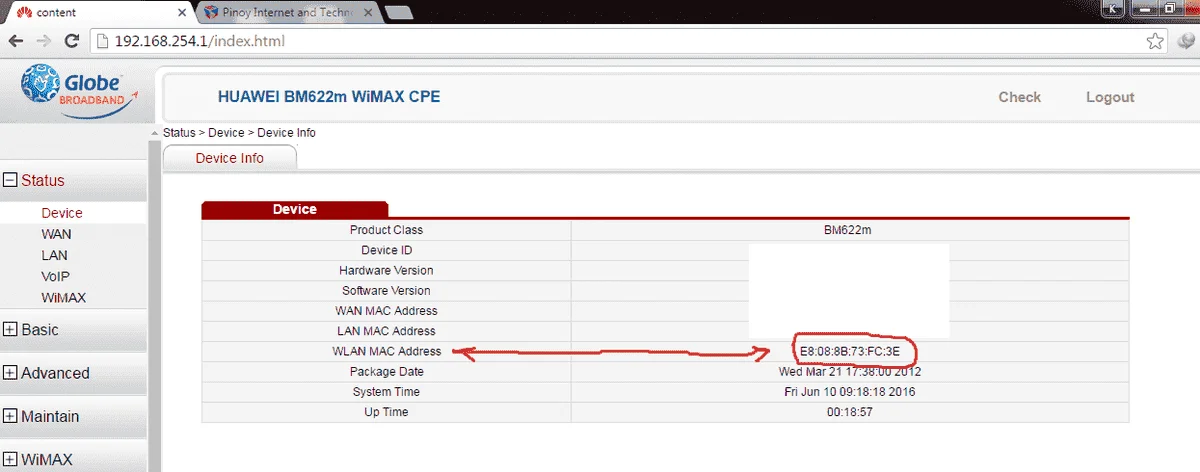Viewport: 1200px width, 472px height.
Task: Click the System Time label
Action: [x=386, y=392]
